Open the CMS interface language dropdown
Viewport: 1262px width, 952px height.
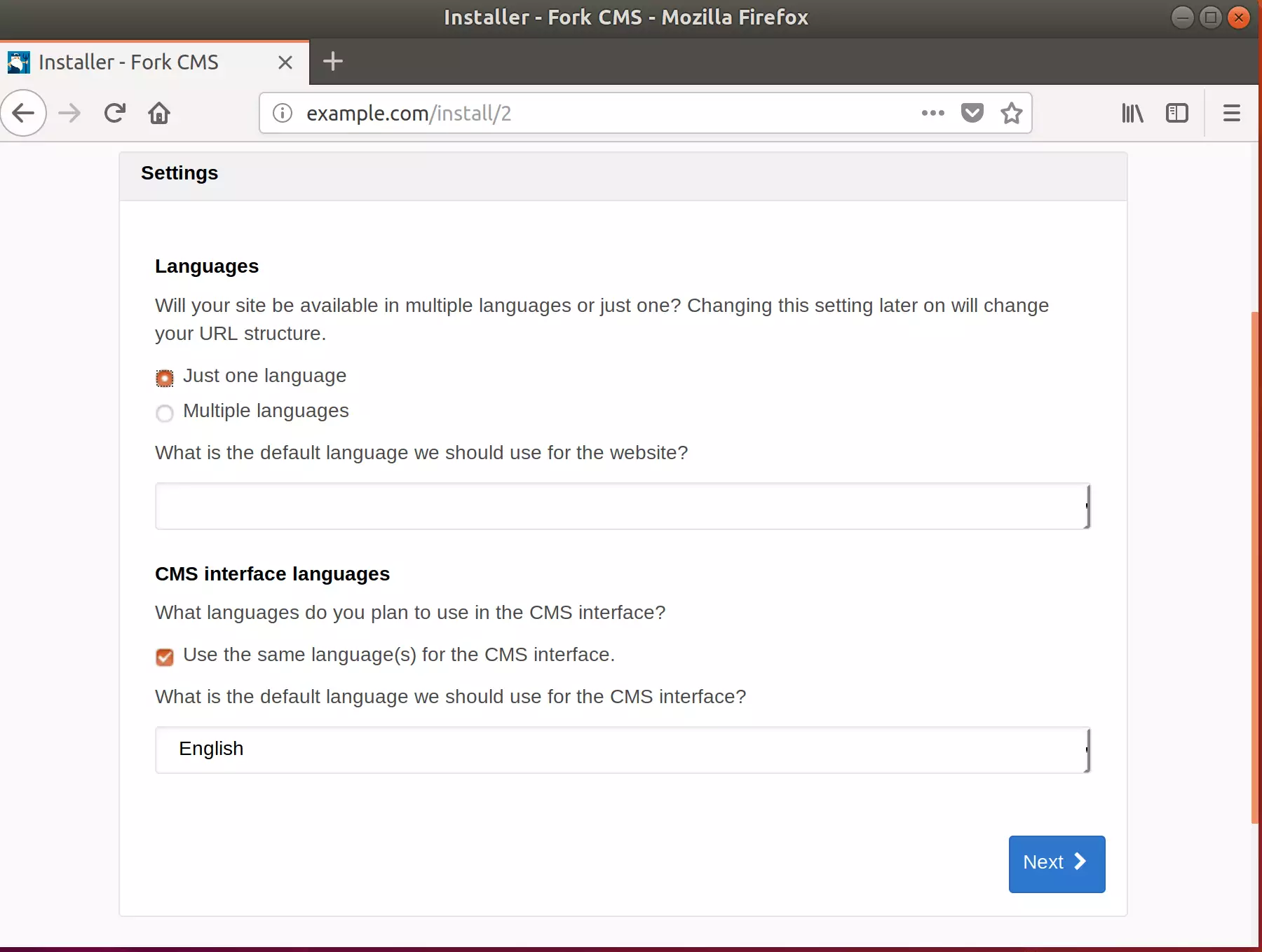click(x=623, y=750)
